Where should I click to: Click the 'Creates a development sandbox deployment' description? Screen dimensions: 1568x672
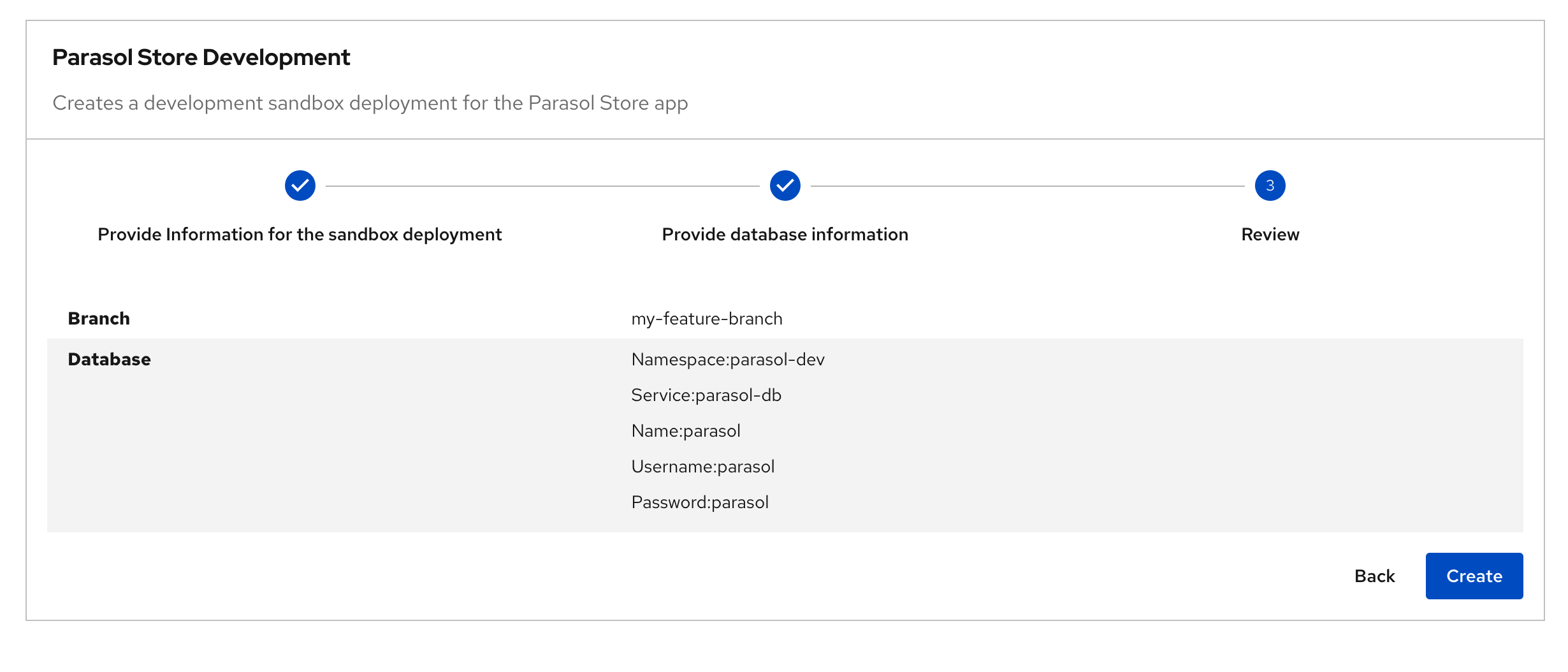[x=370, y=103]
